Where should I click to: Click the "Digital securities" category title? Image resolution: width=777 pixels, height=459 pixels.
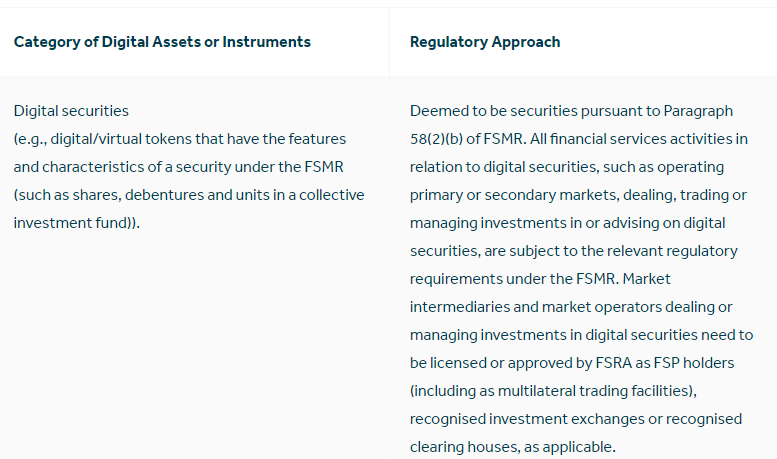pyautogui.click(x=71, y=111)
